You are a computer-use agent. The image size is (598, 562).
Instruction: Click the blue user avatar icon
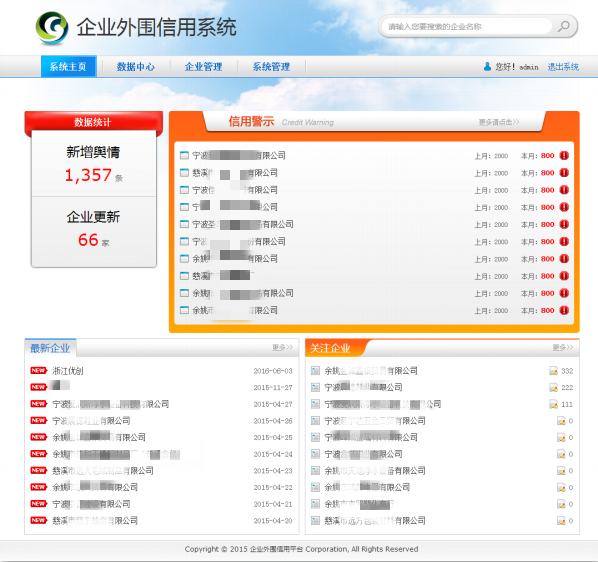pos(487,67)
